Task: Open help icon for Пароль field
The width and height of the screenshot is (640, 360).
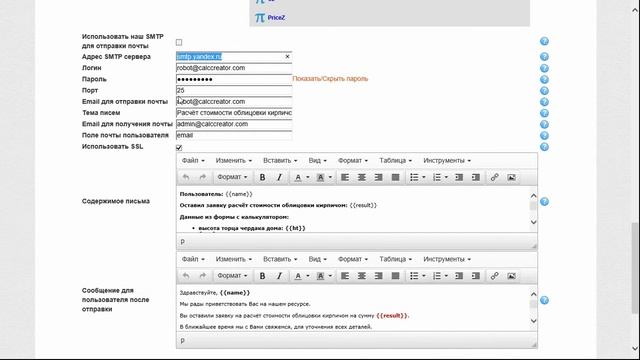Action: (x=544, y=80)
